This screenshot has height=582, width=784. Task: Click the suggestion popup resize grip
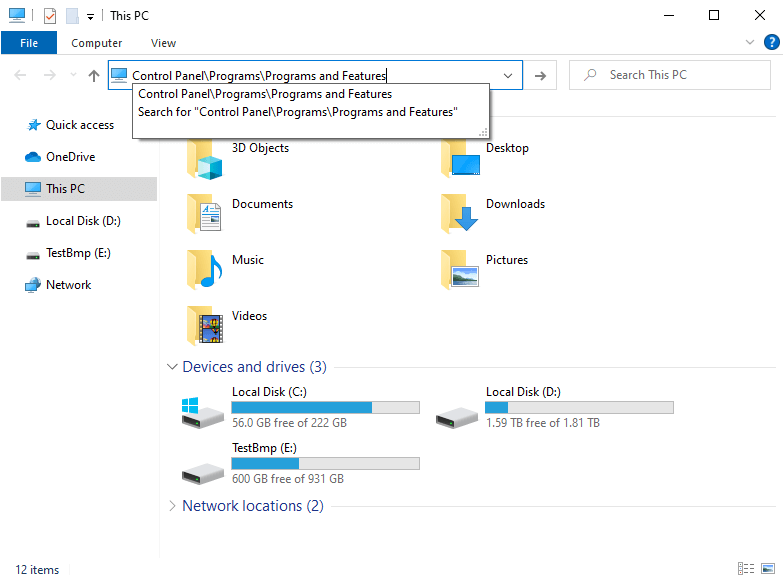[483, 132]
